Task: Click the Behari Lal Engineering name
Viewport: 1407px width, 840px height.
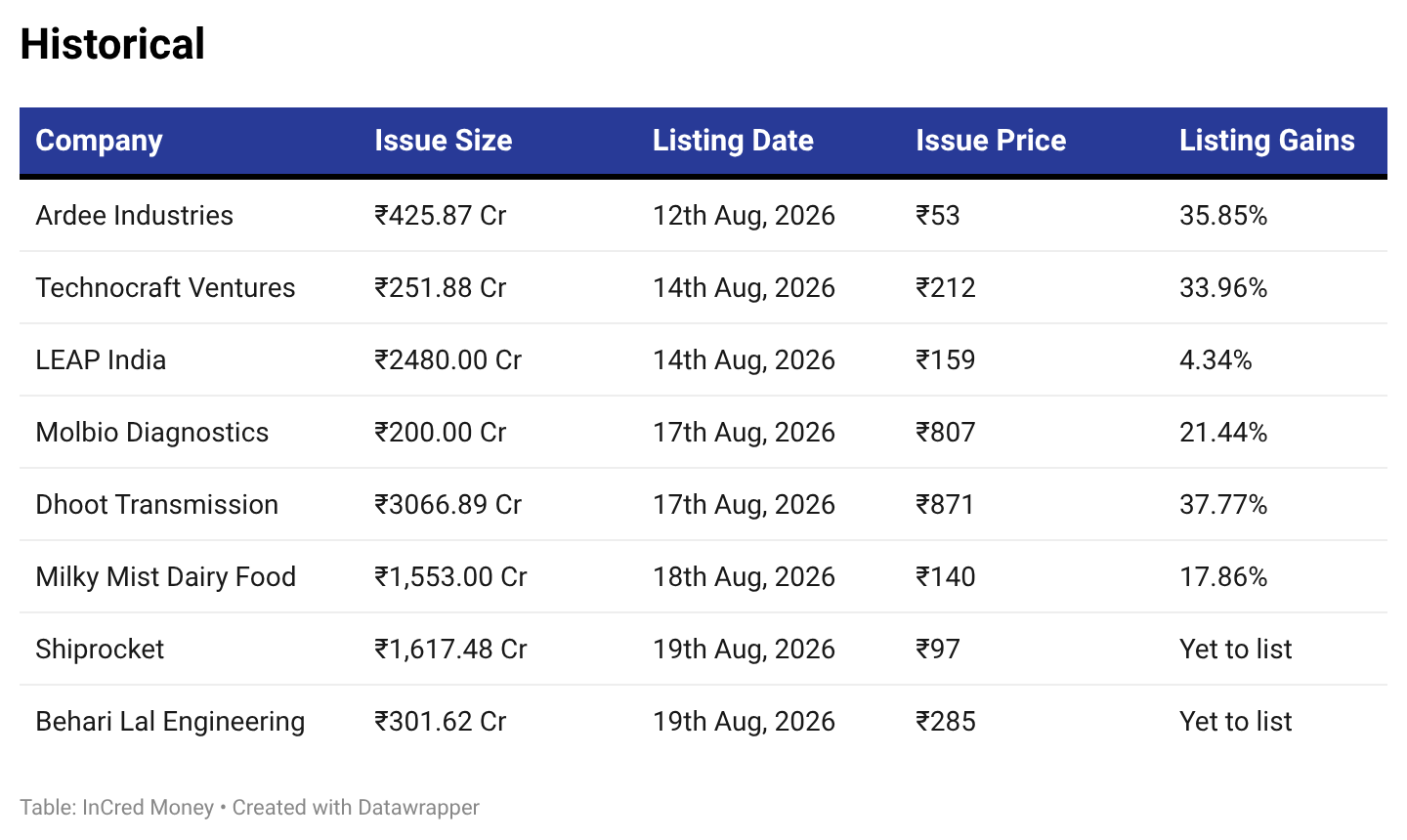Action: (170, 721)
